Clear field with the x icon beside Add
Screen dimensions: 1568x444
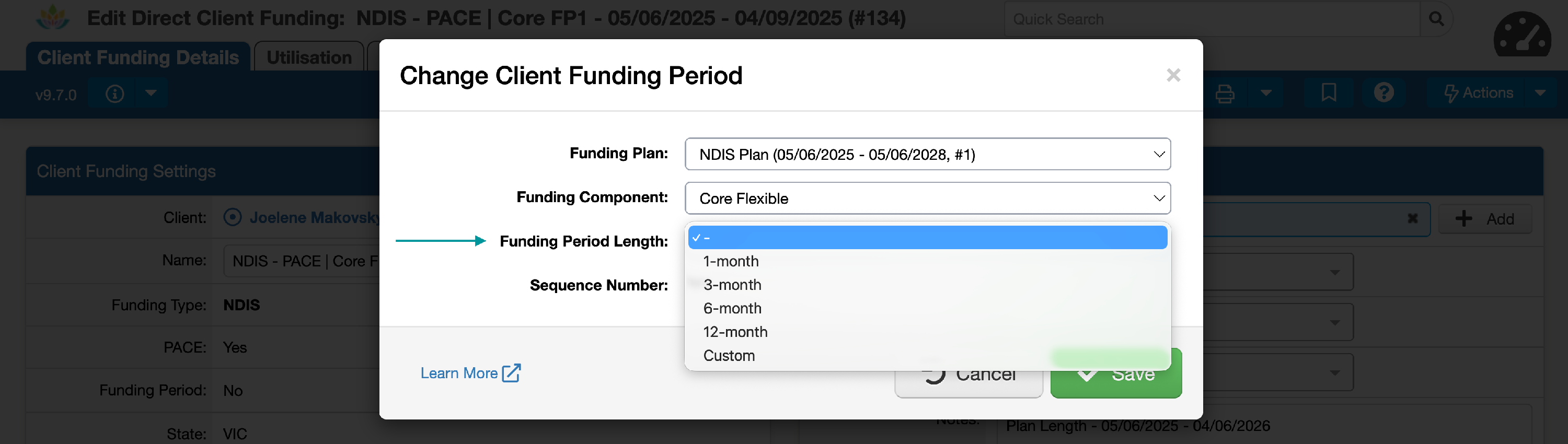1412,218
